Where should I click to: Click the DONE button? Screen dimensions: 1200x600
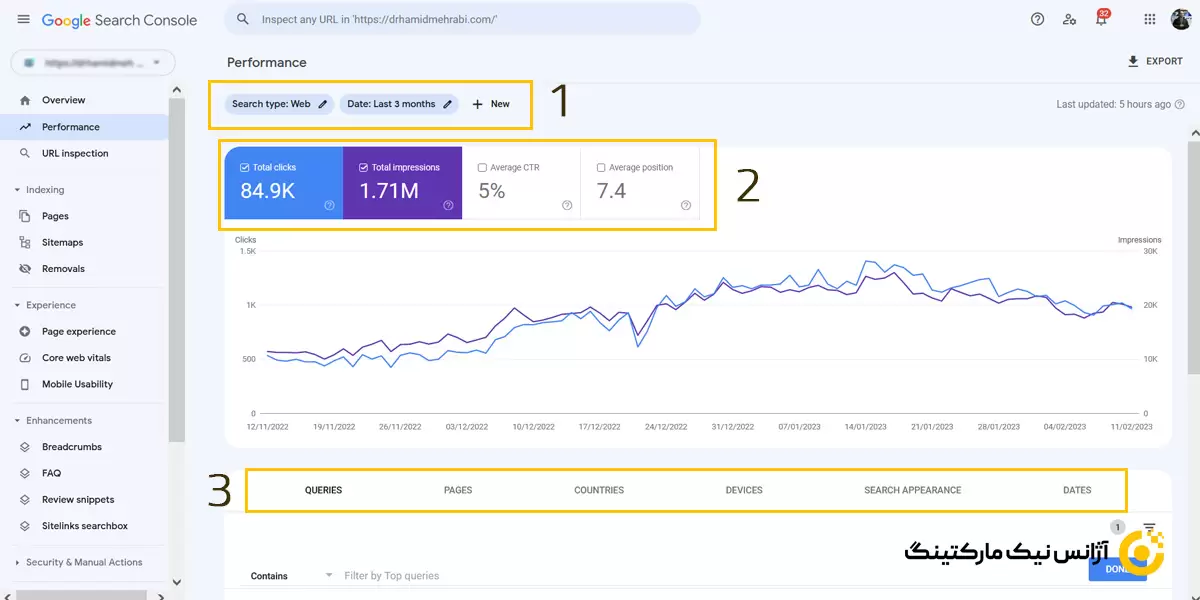(1117, 568)
